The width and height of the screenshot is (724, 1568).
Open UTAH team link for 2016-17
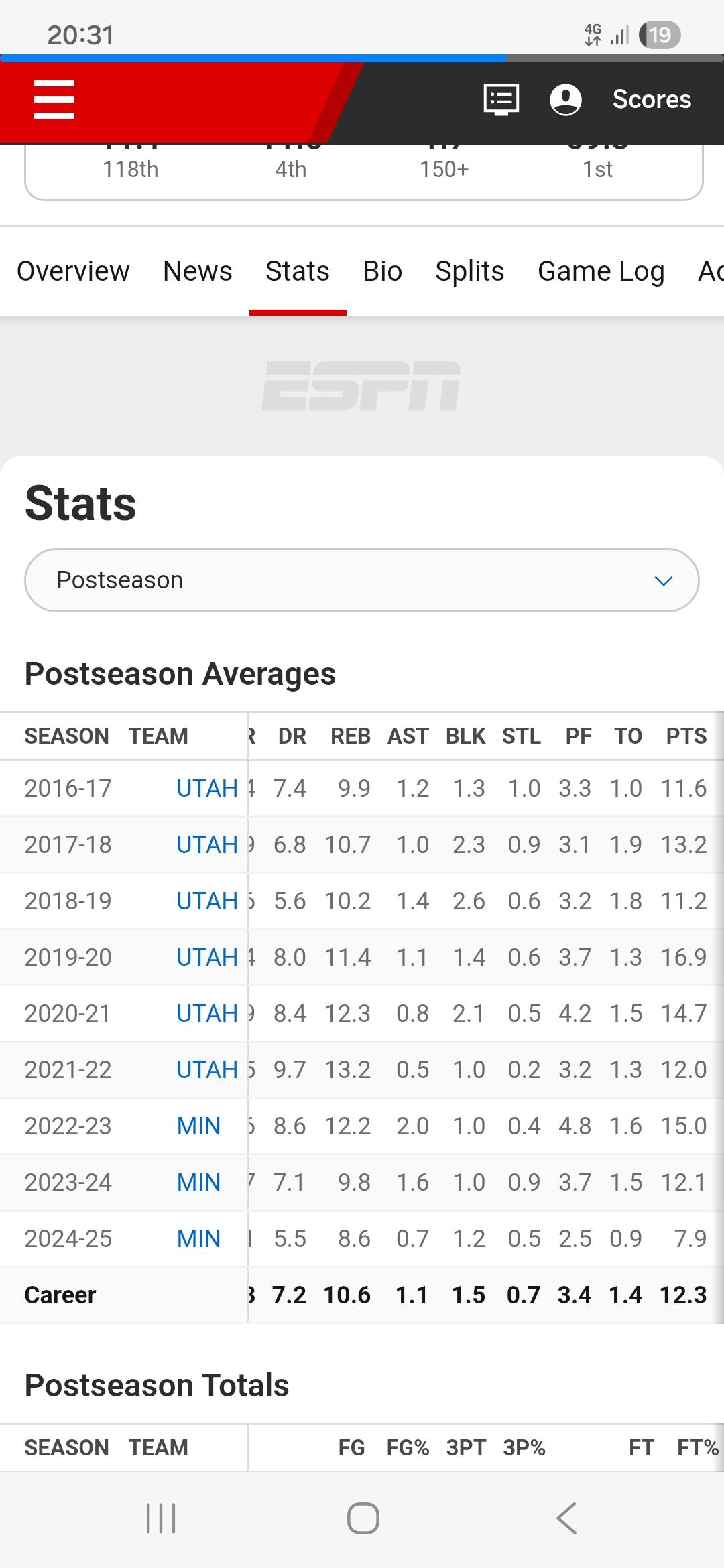[x=207, y=789]
